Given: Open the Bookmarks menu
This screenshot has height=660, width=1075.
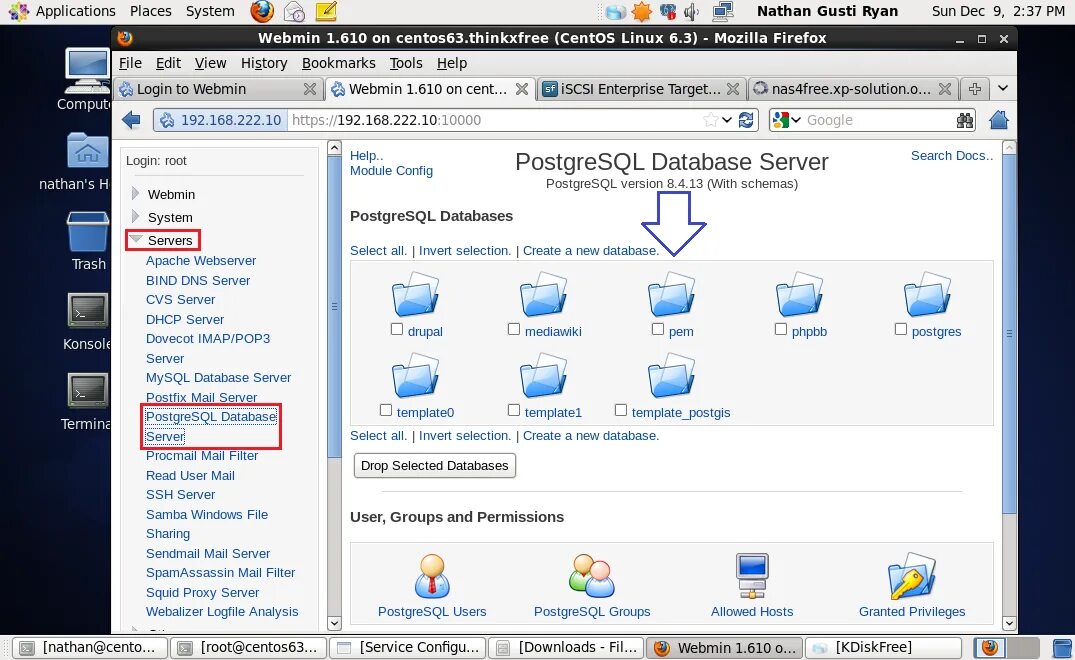Looking at the screenshot, I should tap(339, 63).
